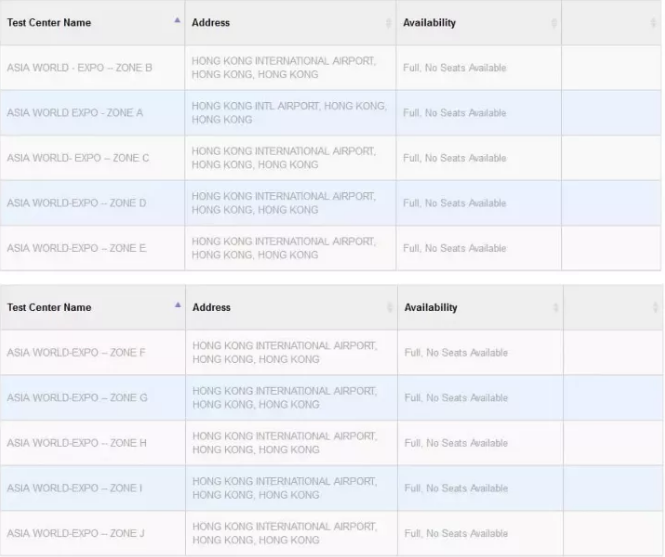This screenshot has width=665, height=557.
Task: Click Full, No Seats Available for Zone H
Action: [456, 443]
